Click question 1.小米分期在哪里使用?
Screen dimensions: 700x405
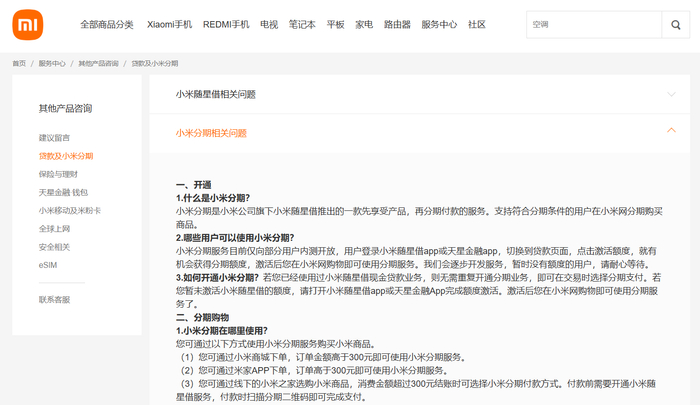[x=221, y=330]
